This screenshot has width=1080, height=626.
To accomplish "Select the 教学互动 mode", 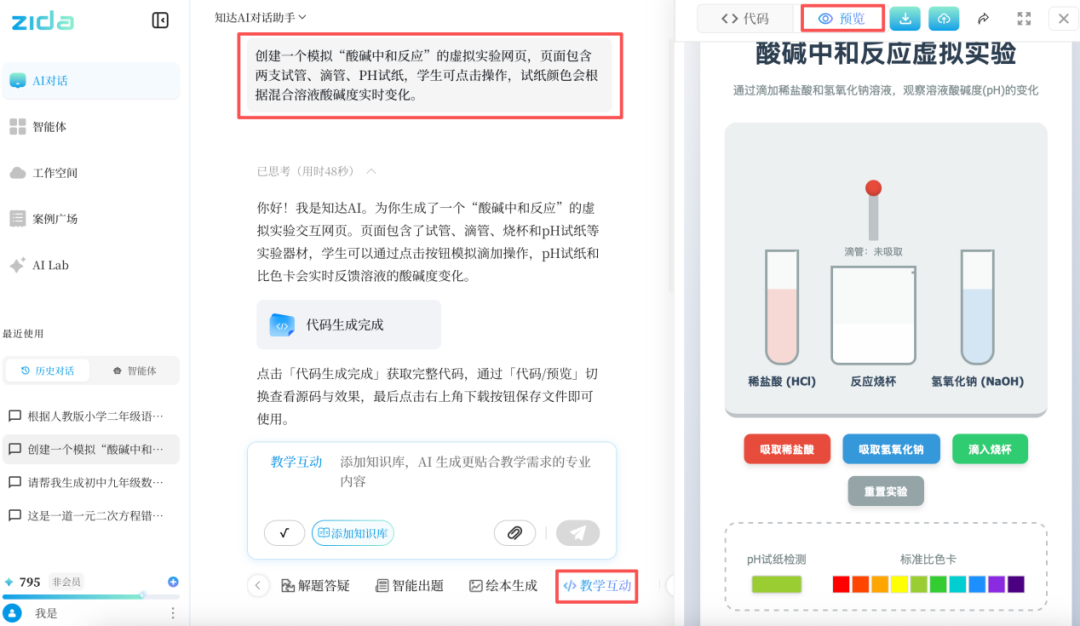I will [597, 585].
